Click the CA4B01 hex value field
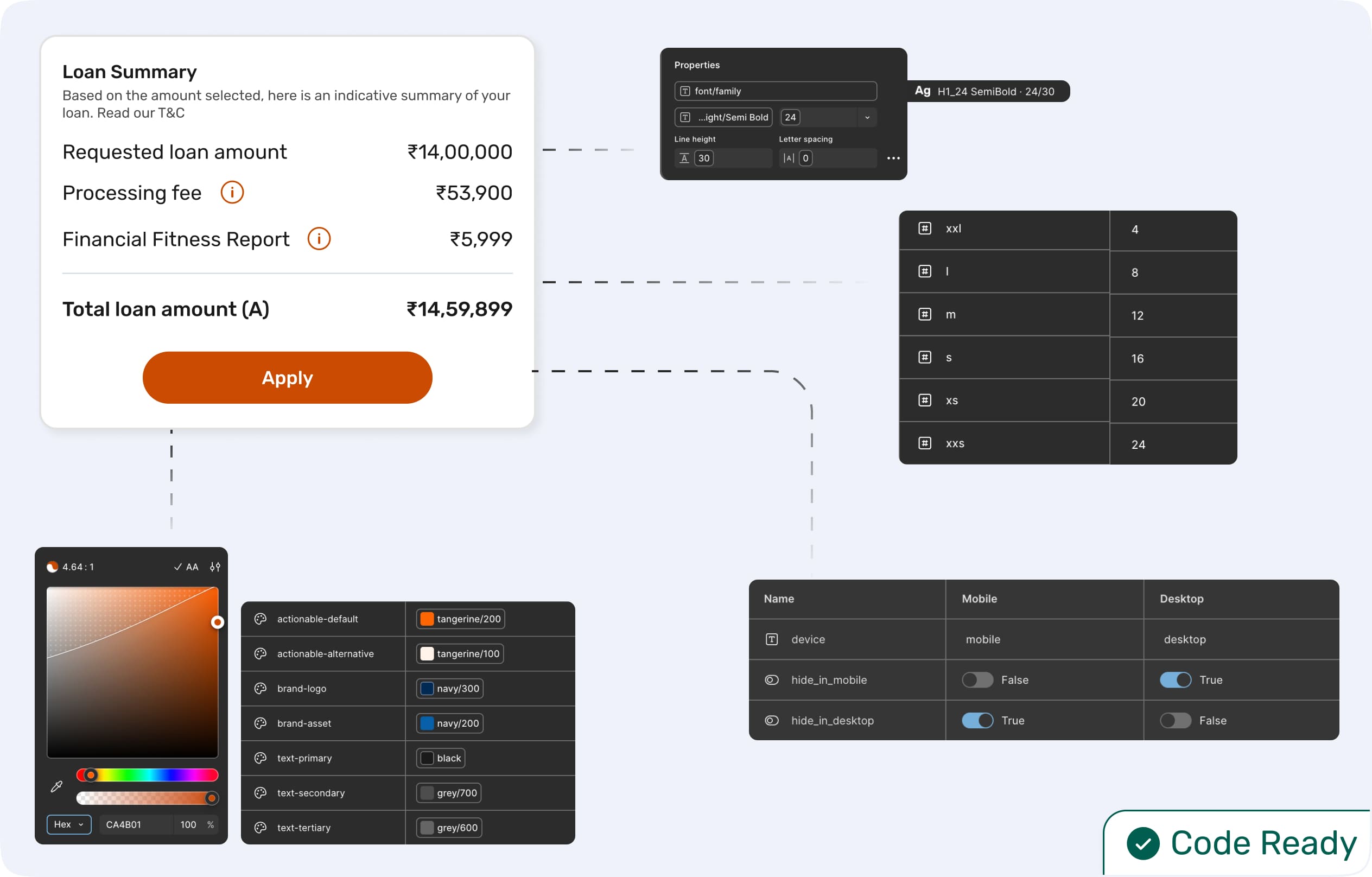This screenshot has width=1372, height=877. 135,824
